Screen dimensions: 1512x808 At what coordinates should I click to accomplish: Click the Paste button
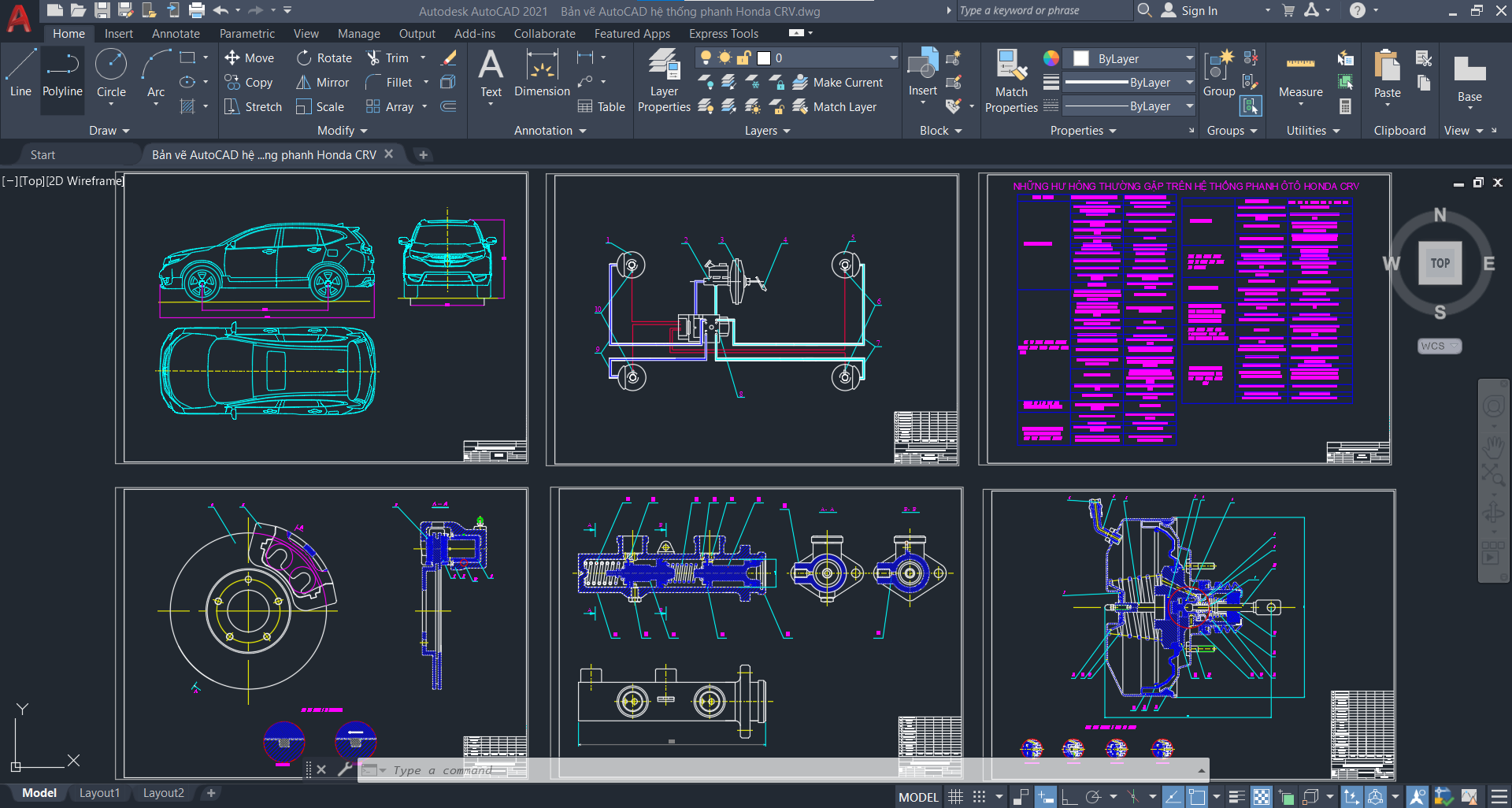click(1387, 72)
